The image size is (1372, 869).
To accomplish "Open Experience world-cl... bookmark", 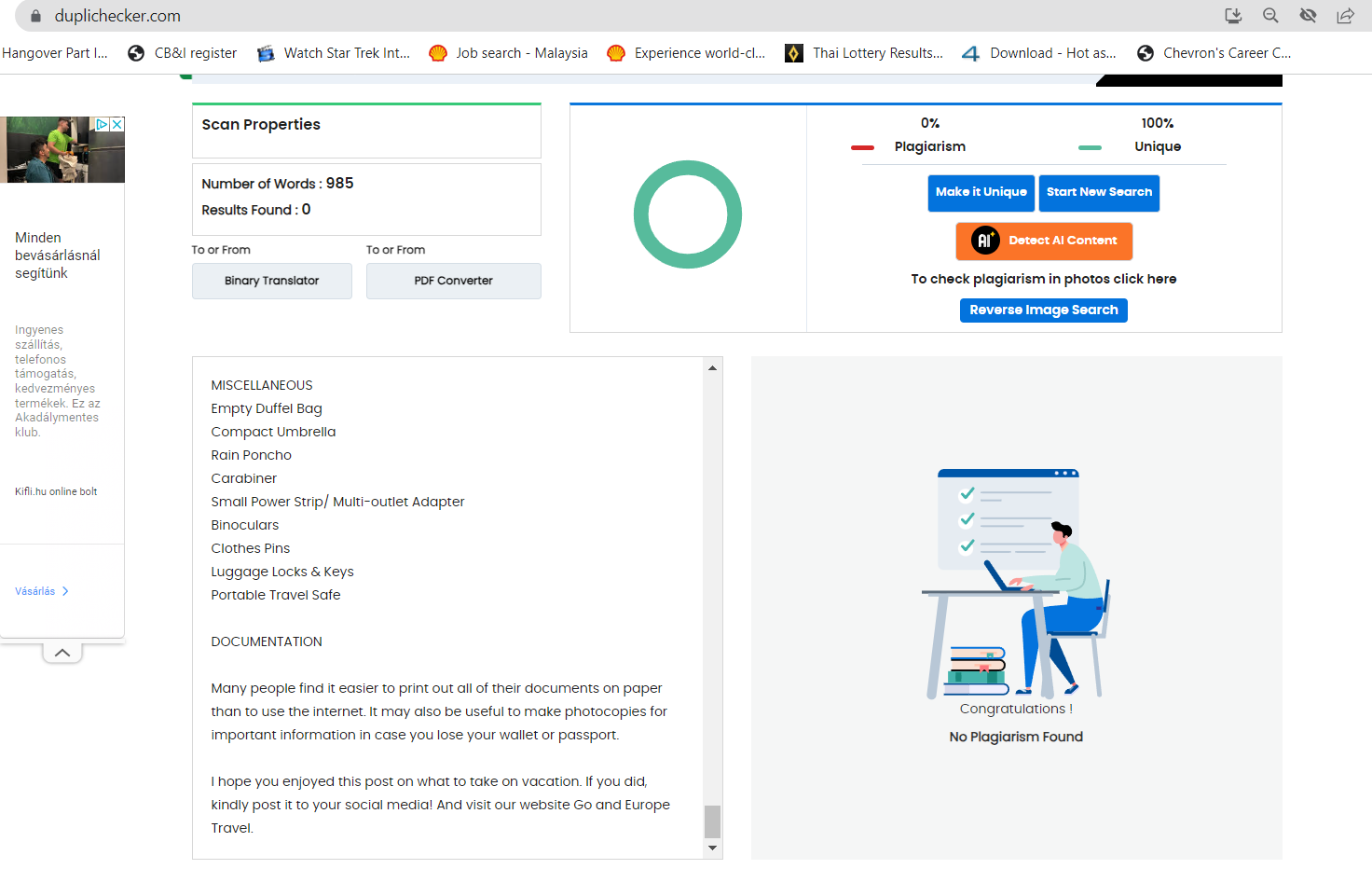I will (x=686, y=53).
